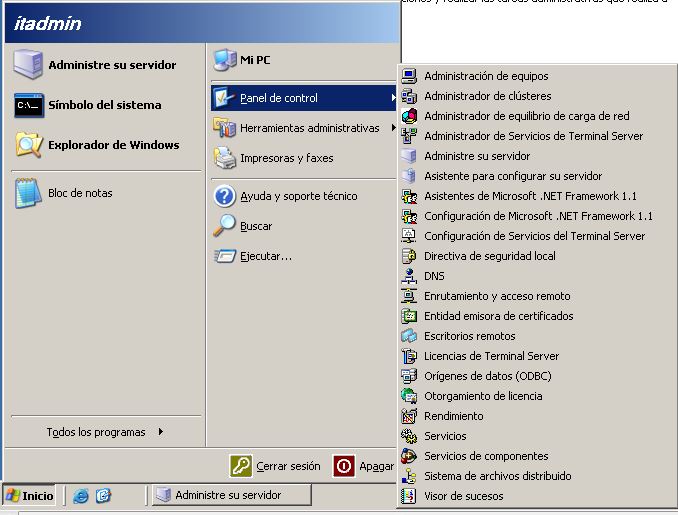Open Ejecutar... dialog entry
This screenshot has height=515, width=678.
pos(303,256)
